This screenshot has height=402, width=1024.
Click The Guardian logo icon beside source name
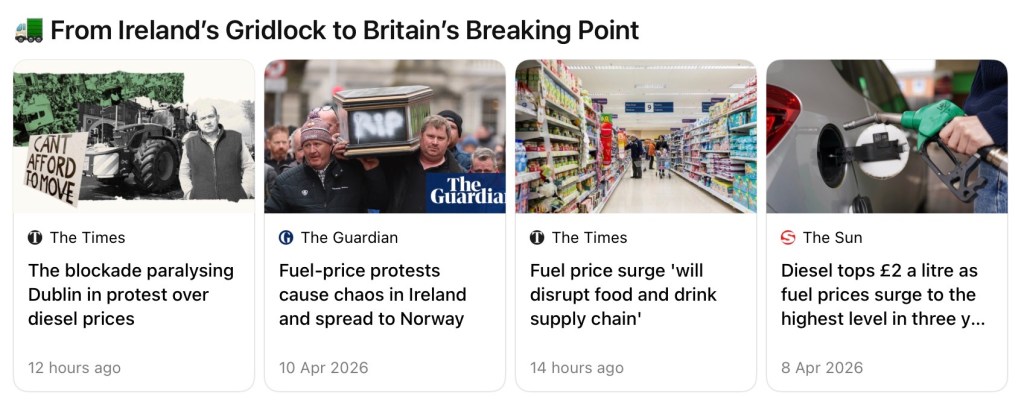pyautogui.click(x=286, y=238)
